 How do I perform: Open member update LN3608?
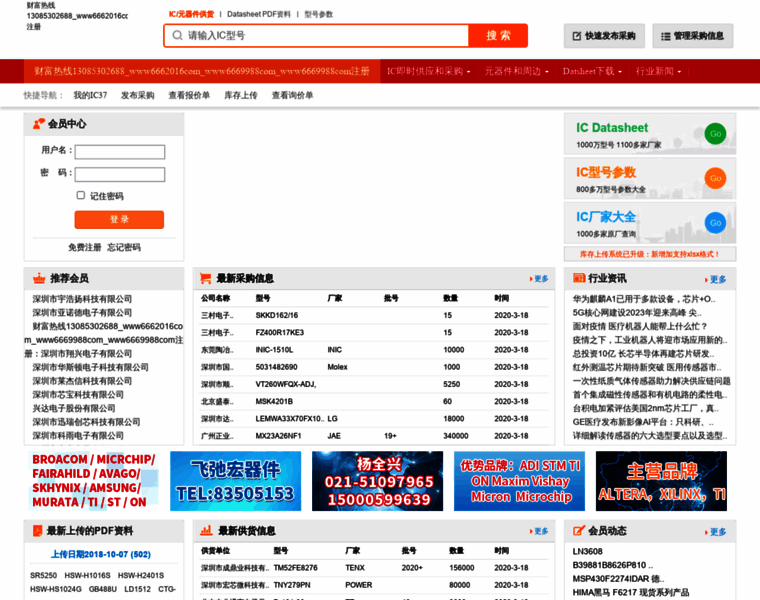coord(587,552)
